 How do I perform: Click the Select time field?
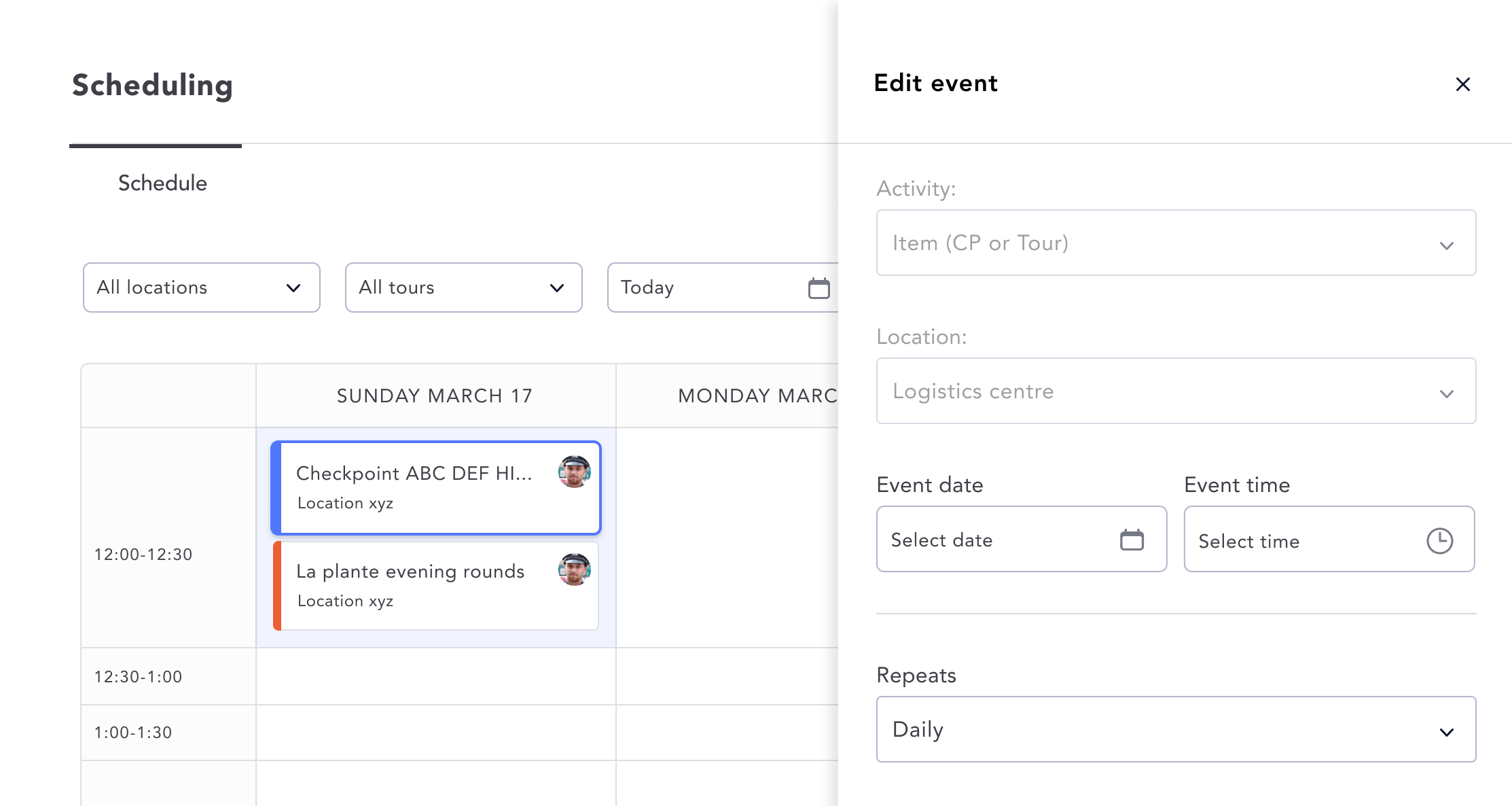pyautogui.click(x=1329, y=539)
